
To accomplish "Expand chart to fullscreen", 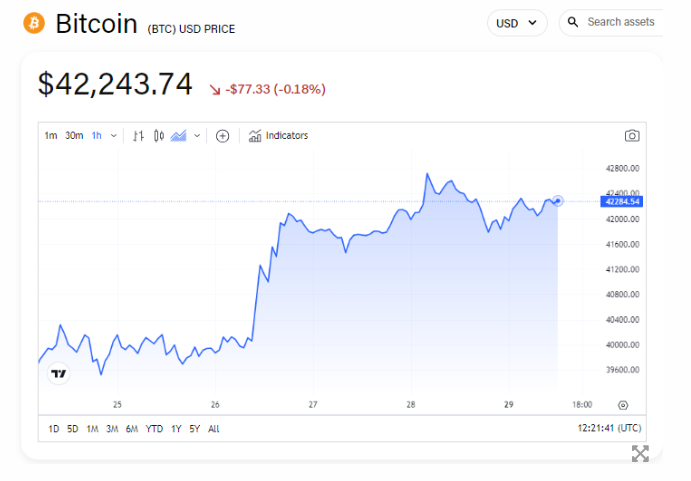I will click(640, 453).
